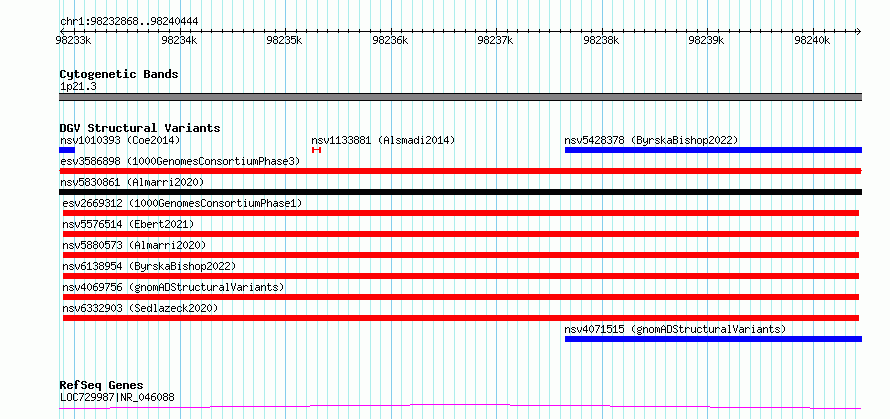Select the magenta LOC729987 gene line
Screen dimensions: 890x419
click(x=461, y=407)
